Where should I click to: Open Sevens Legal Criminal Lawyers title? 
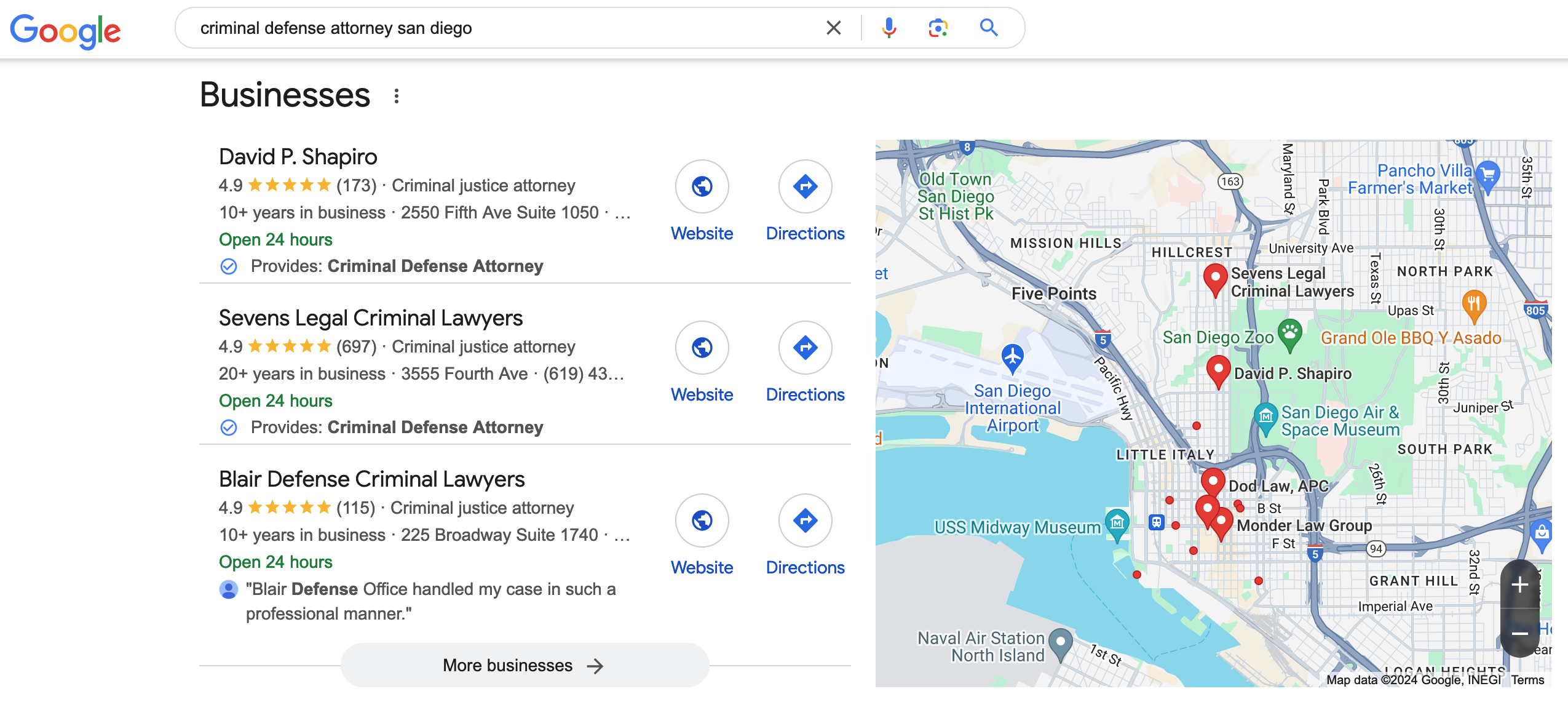coord(371,318)
